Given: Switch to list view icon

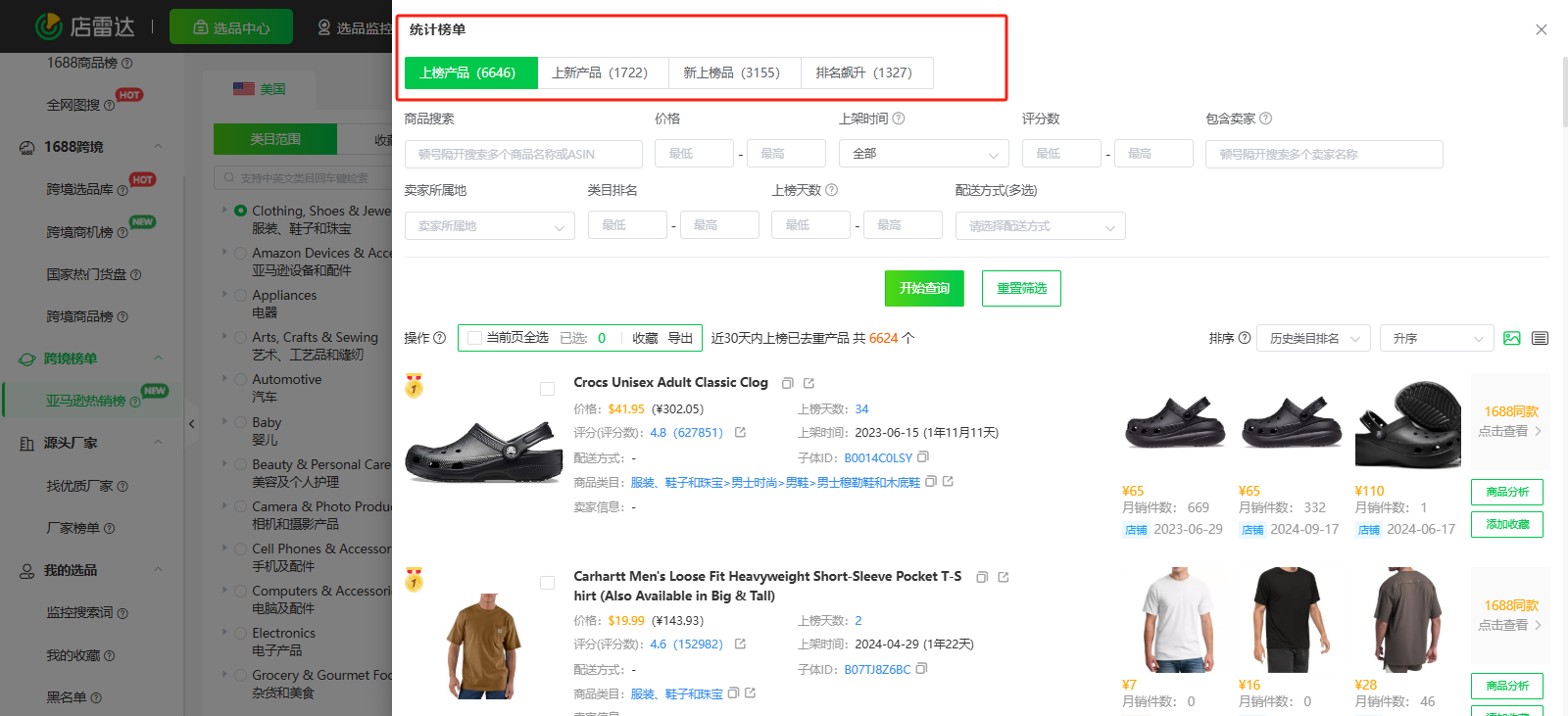Looking at the screenshot, I should [1540, 338].
